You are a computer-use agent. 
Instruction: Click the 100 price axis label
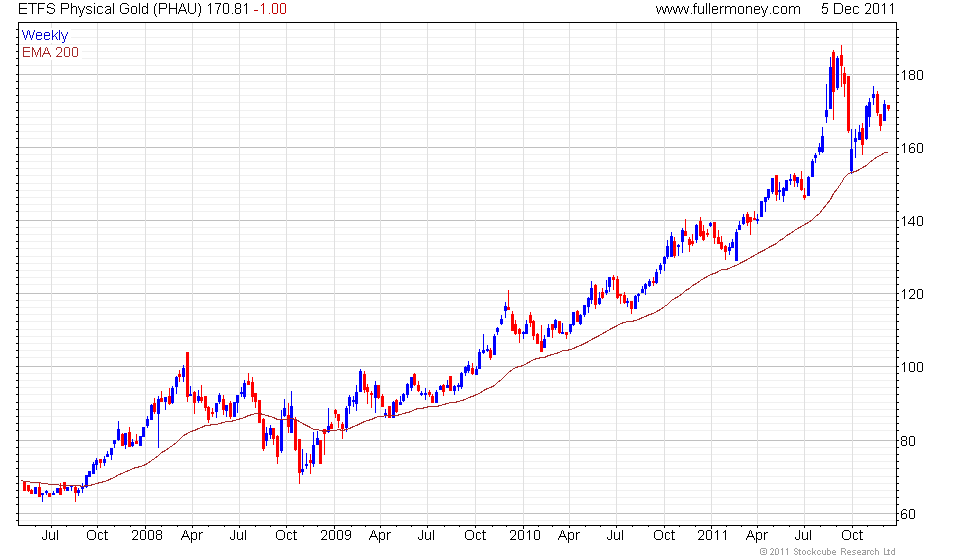pyautogui.click(x=911, y=368)
